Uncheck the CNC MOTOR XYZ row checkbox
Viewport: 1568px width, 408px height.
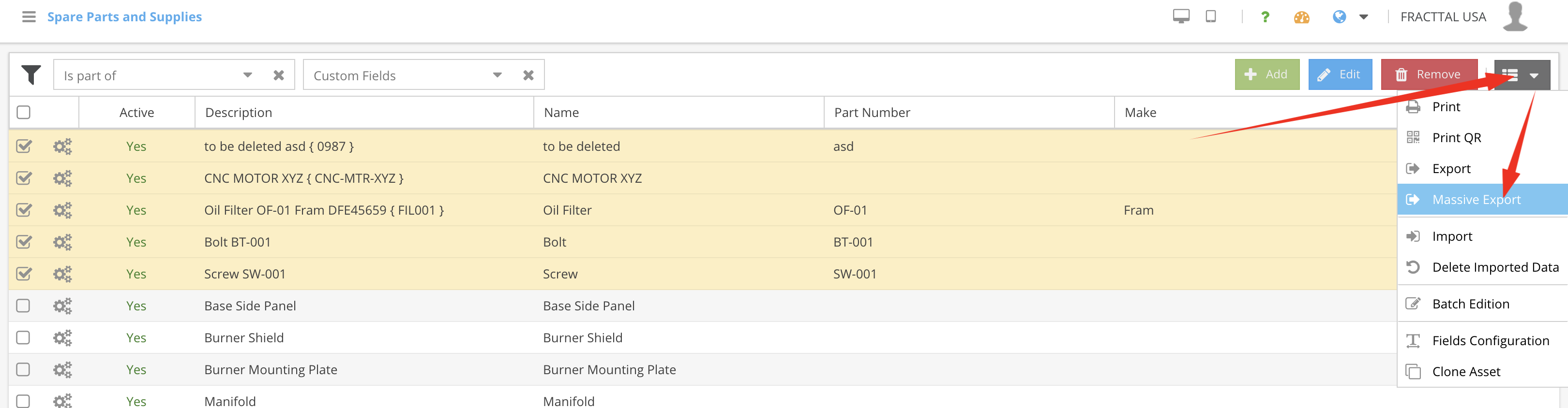click(x=24, y=178)
